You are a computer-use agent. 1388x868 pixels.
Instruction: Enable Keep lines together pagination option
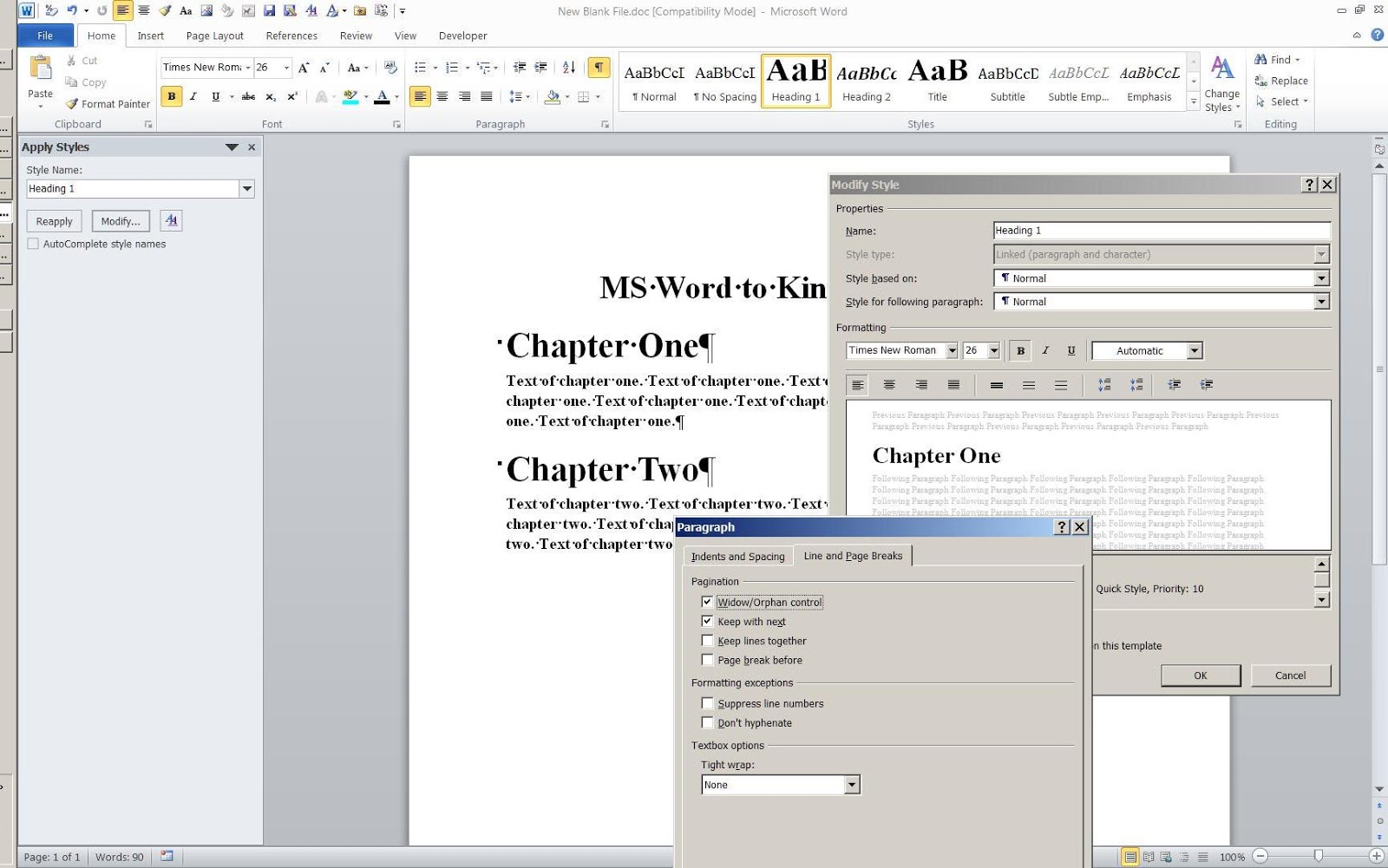click(708, 640)
